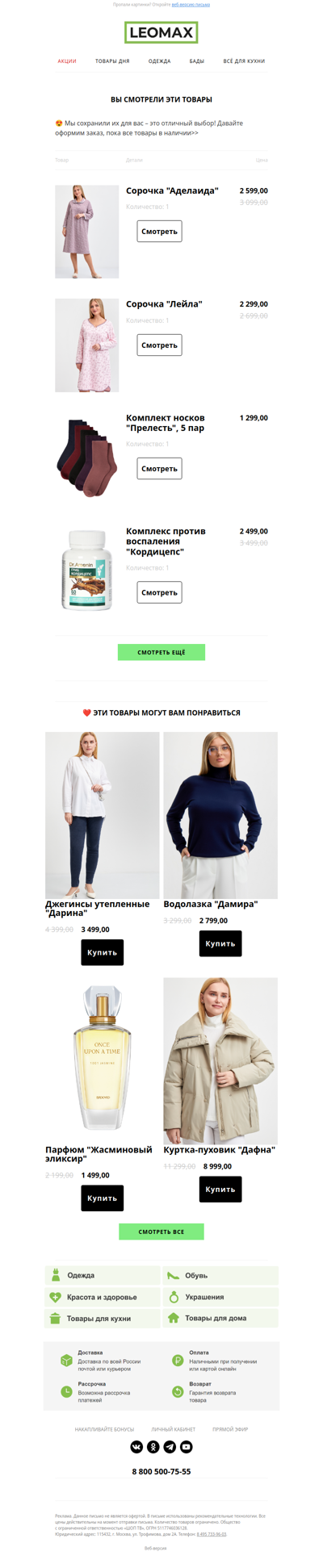Open Красота и здоровье category

[x=103, y=1297]
